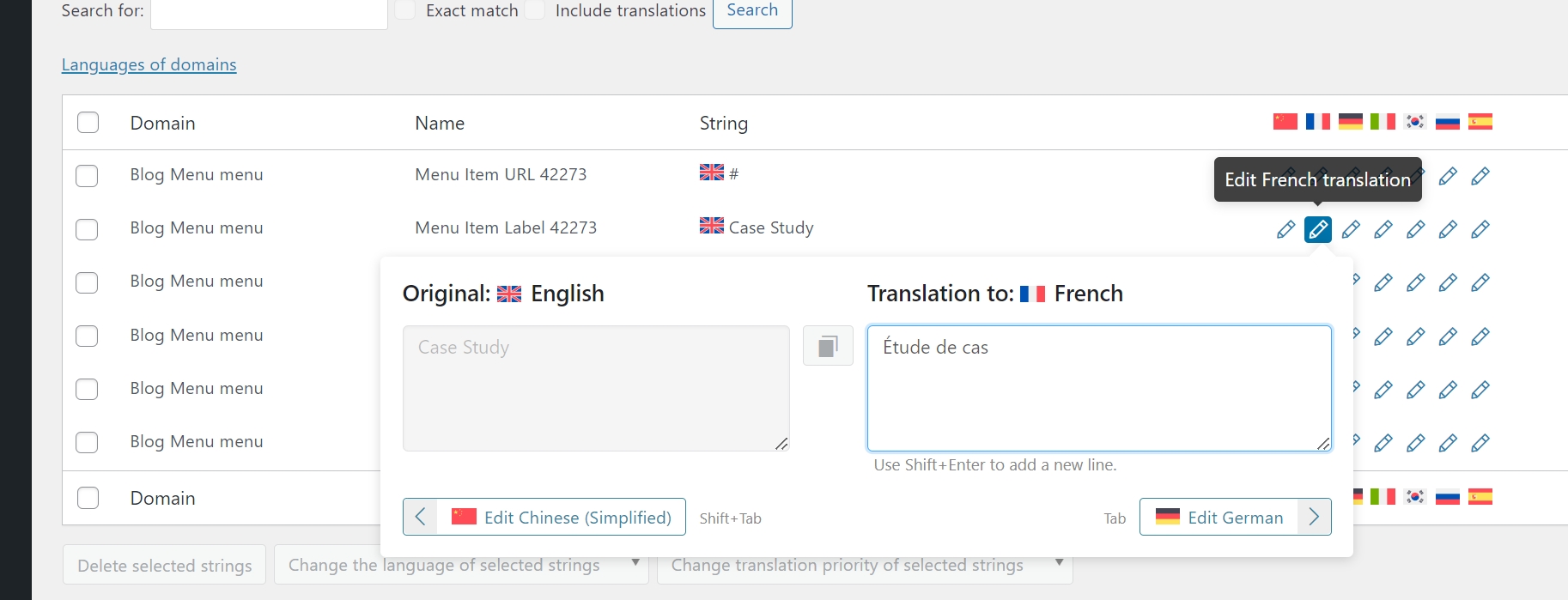This screenshot has height=600, width=1568.
Task: Open Change translation priority of selected strings dropdown
Action: pyautogui.click(x=865, y=565)
